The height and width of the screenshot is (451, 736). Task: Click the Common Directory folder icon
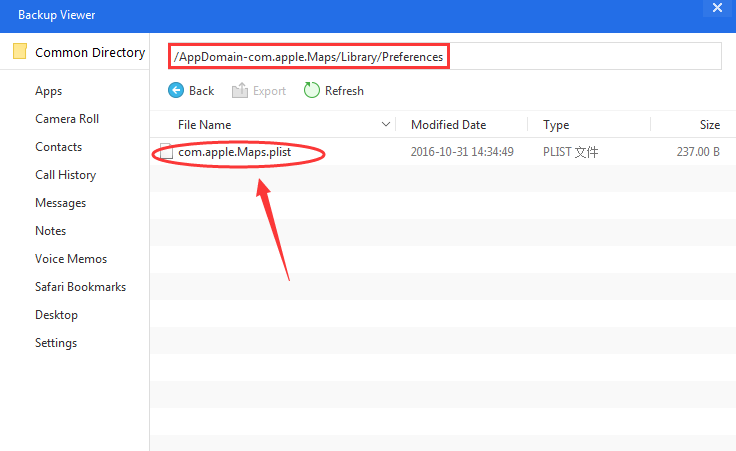(19, 52)
